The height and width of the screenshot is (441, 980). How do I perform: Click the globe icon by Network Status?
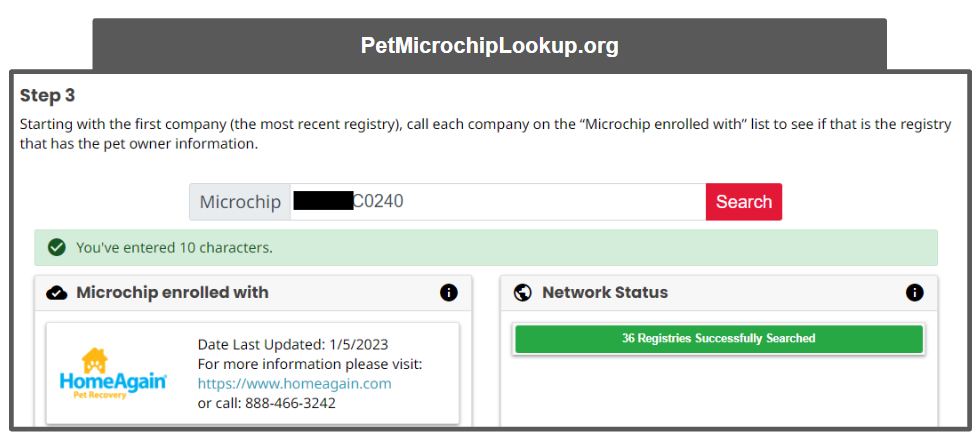[x=522, y=293]
